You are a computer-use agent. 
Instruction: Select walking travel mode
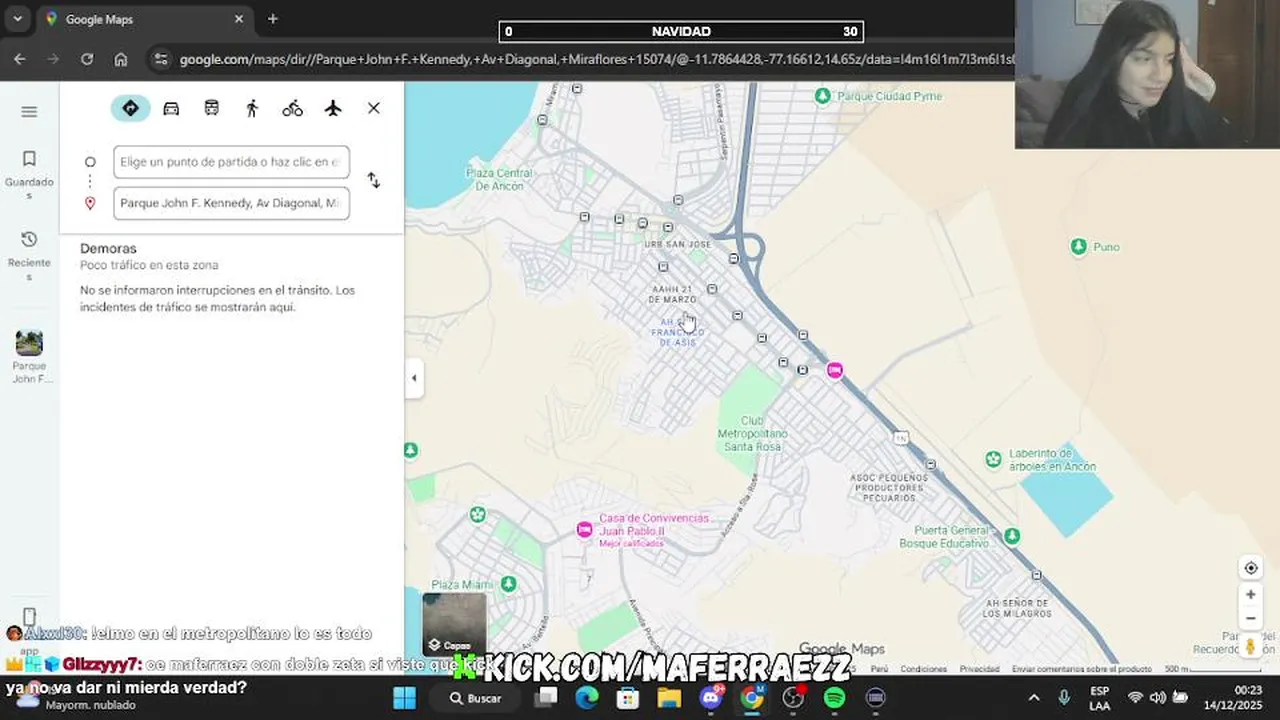click(x=252, y=108)
